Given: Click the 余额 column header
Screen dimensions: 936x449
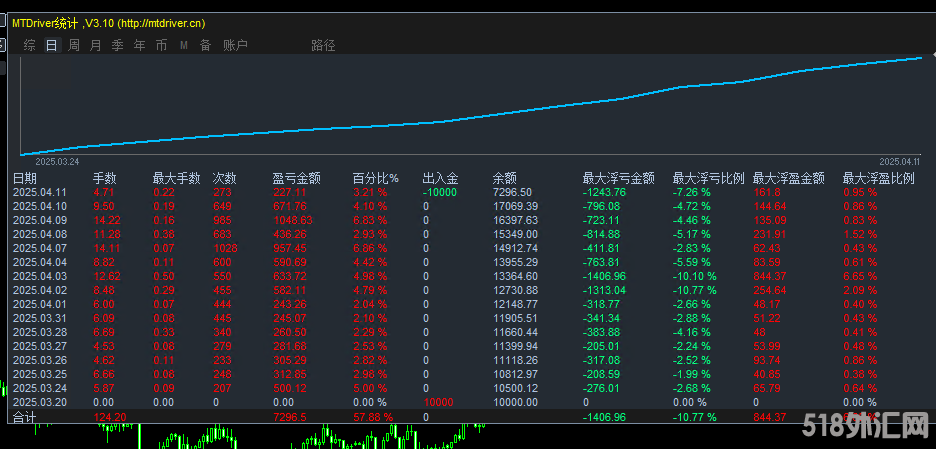Looking at the screenshot, I should coord(504,179).
